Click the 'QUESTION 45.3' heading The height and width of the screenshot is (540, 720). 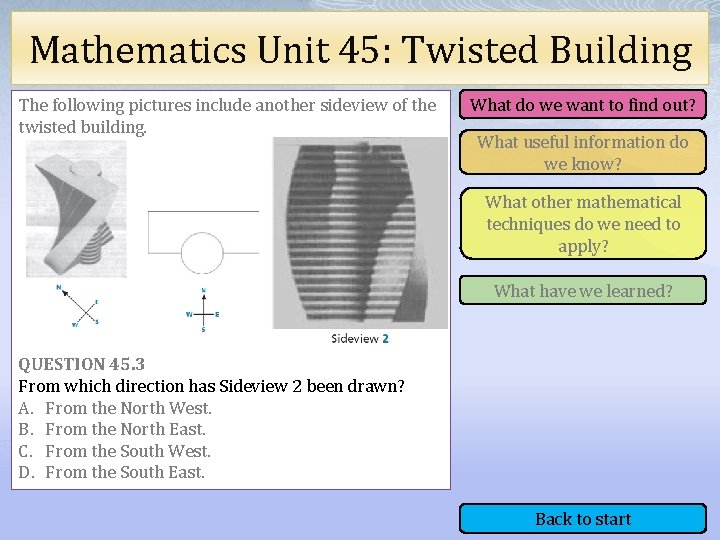click(82, 365)
